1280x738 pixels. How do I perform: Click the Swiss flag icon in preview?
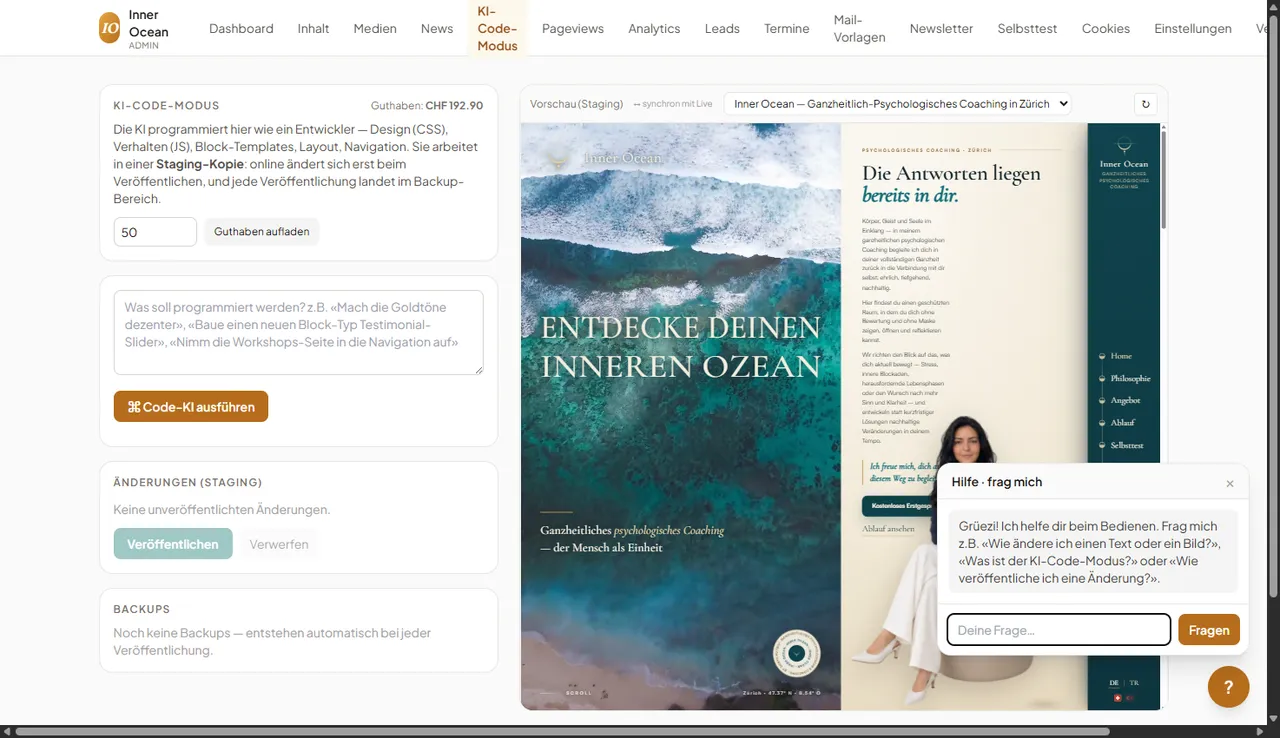pyautogui.click(x=1117, y=697)
